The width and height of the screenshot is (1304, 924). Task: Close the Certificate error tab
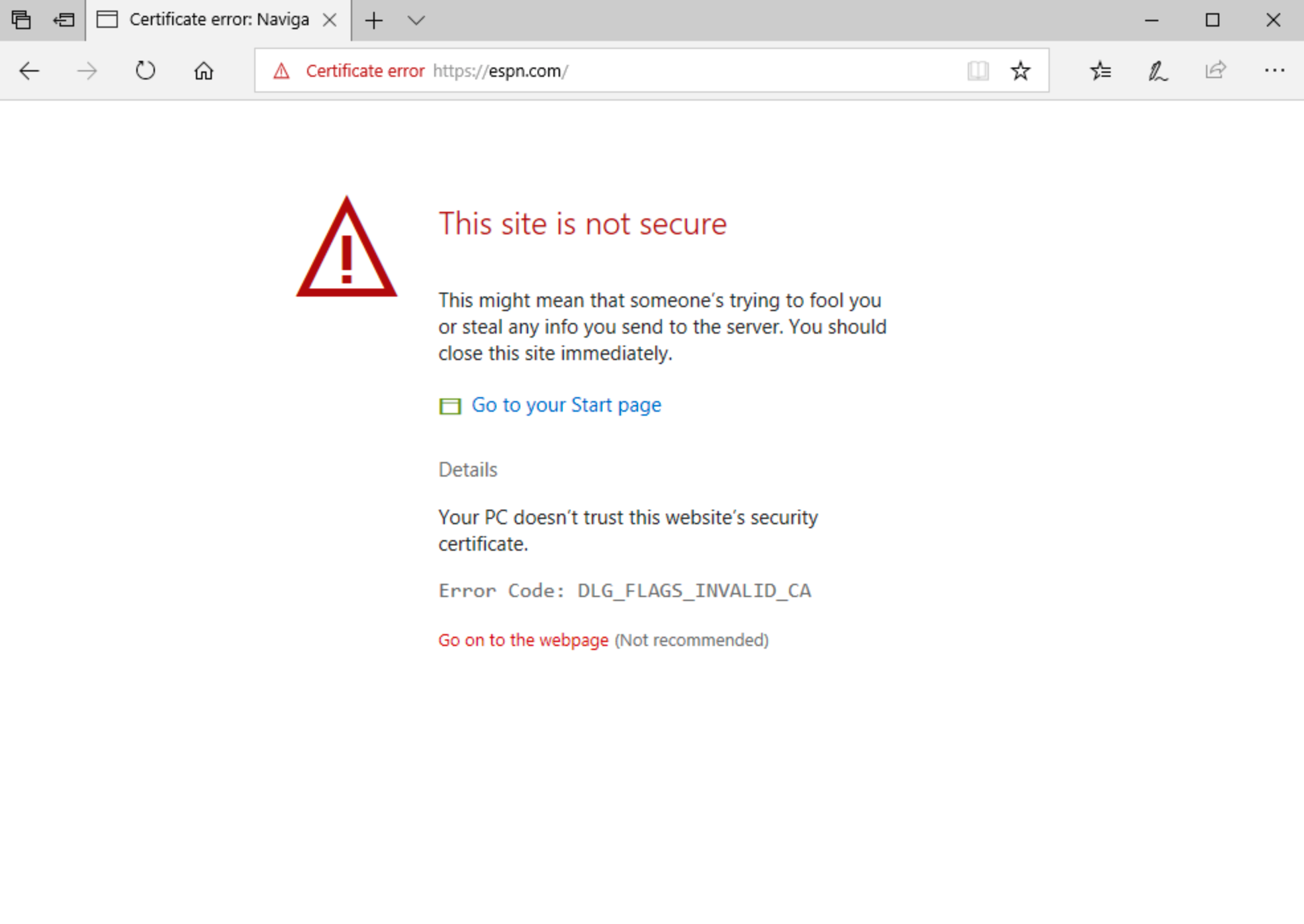(x=330, y=21)
